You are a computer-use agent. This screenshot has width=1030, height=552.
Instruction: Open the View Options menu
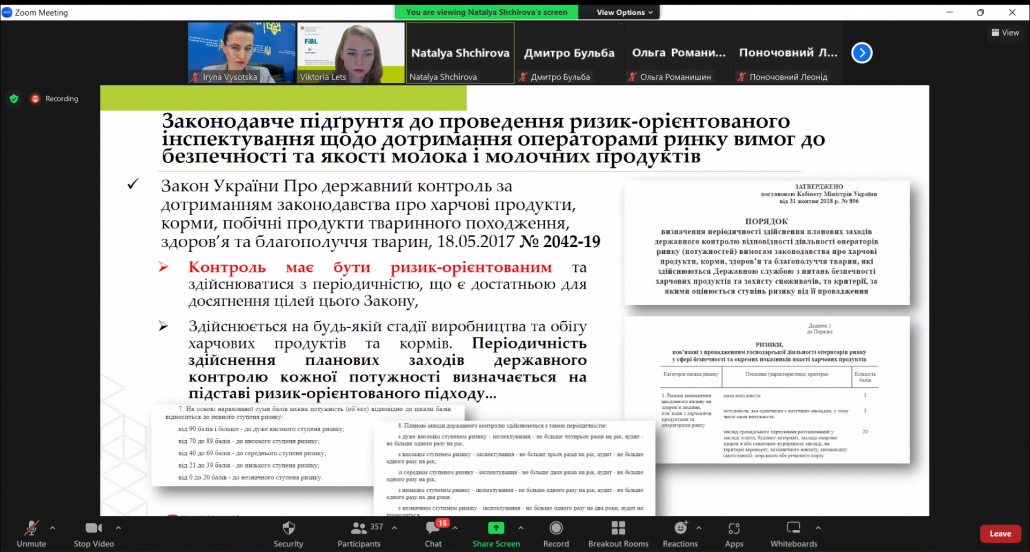625,13
